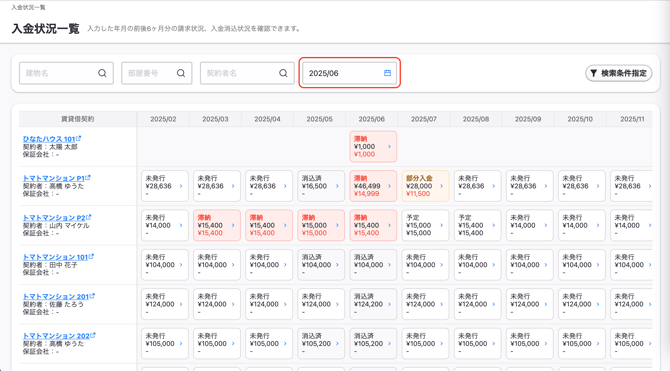Screen dimensions: 670x371
Task: Open トマトマンション 101 消込済 cell for 2025/05
Action: coord(321,265)
